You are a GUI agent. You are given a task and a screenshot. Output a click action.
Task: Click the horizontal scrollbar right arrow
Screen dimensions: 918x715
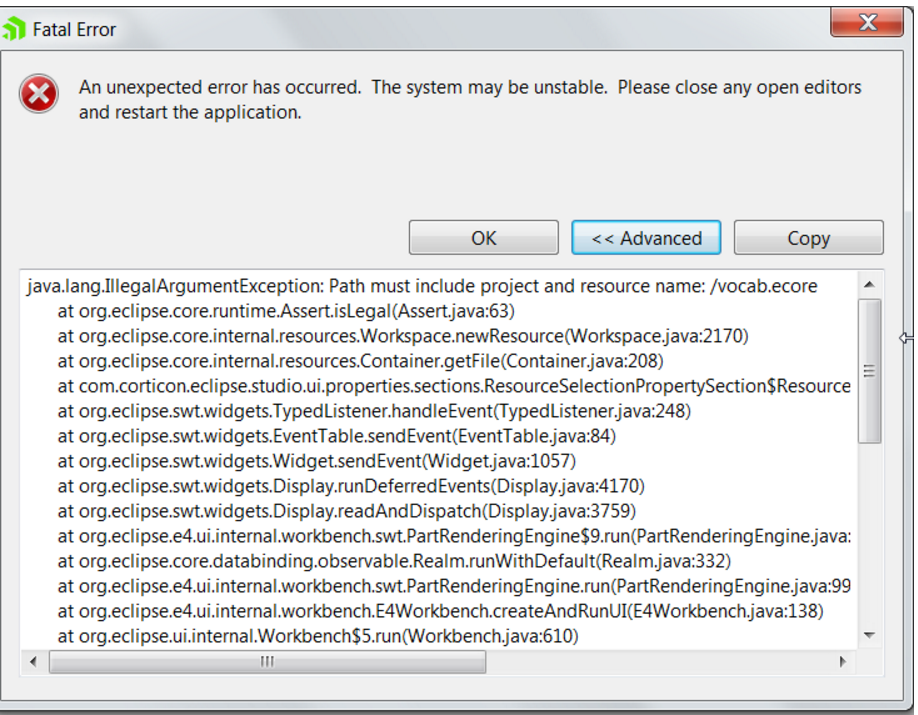[842, 662]
